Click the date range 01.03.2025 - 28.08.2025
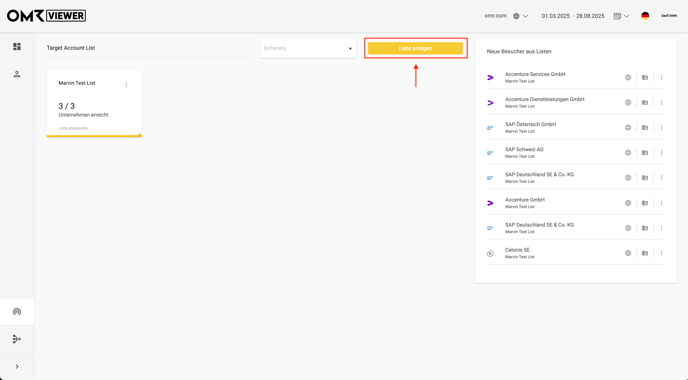688x380 pixels. click(x=573, y=16)
